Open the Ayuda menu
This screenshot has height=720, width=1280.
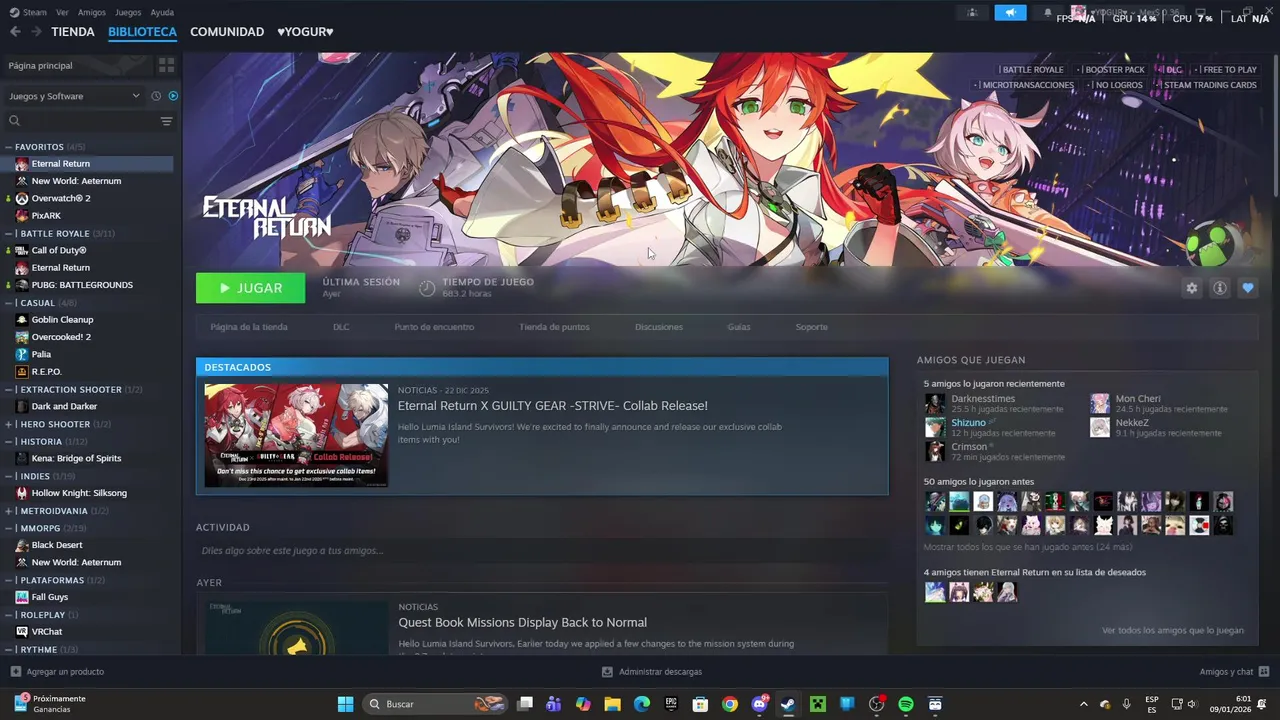162,13
